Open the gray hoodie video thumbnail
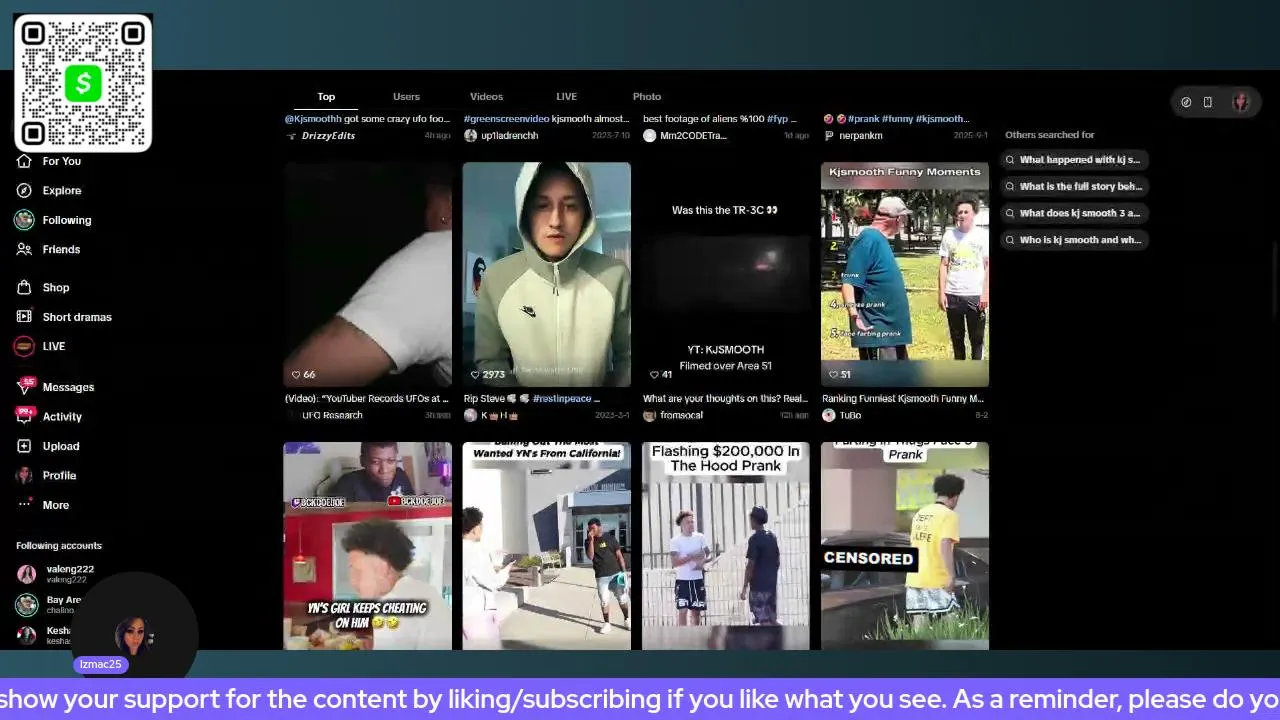Screen dimensions: 1280x720 pos(547,274)
